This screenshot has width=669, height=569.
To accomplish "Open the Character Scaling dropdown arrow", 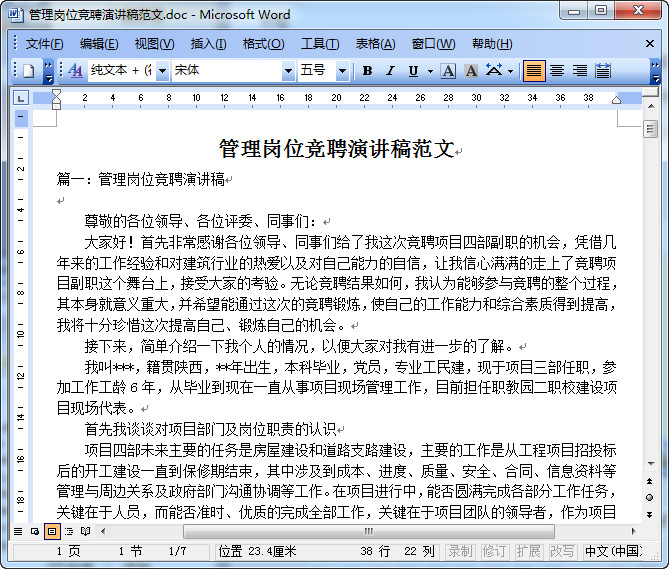I will pos(510,71).
